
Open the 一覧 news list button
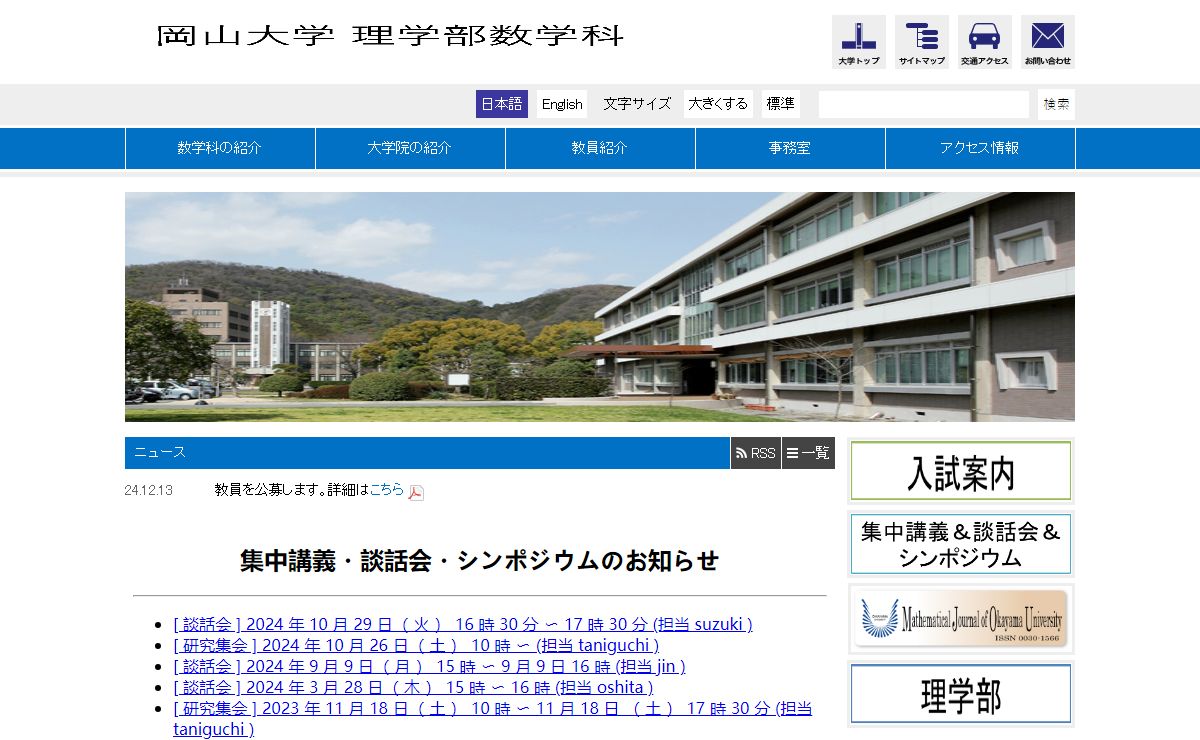pyautogui.click(x=808, y=453)
